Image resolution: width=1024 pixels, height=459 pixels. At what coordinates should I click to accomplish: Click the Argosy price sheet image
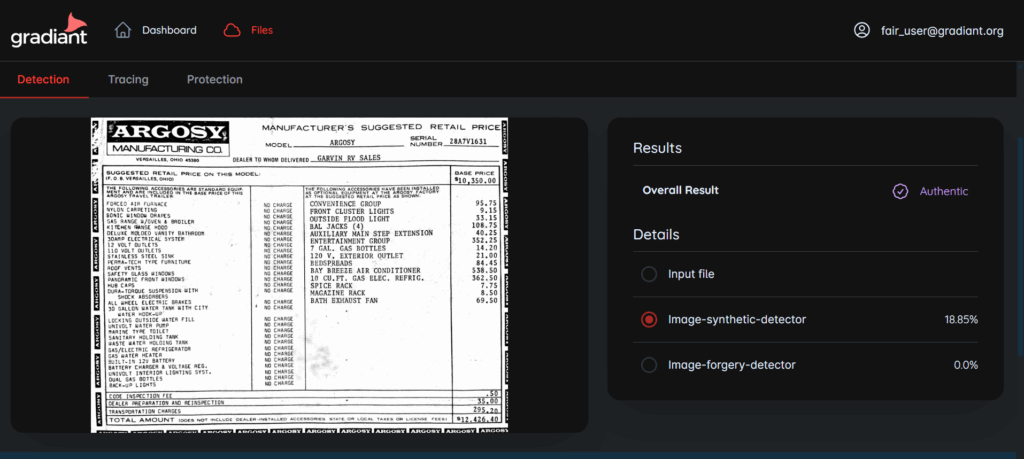pyautogui.click(x=299, y=275)
